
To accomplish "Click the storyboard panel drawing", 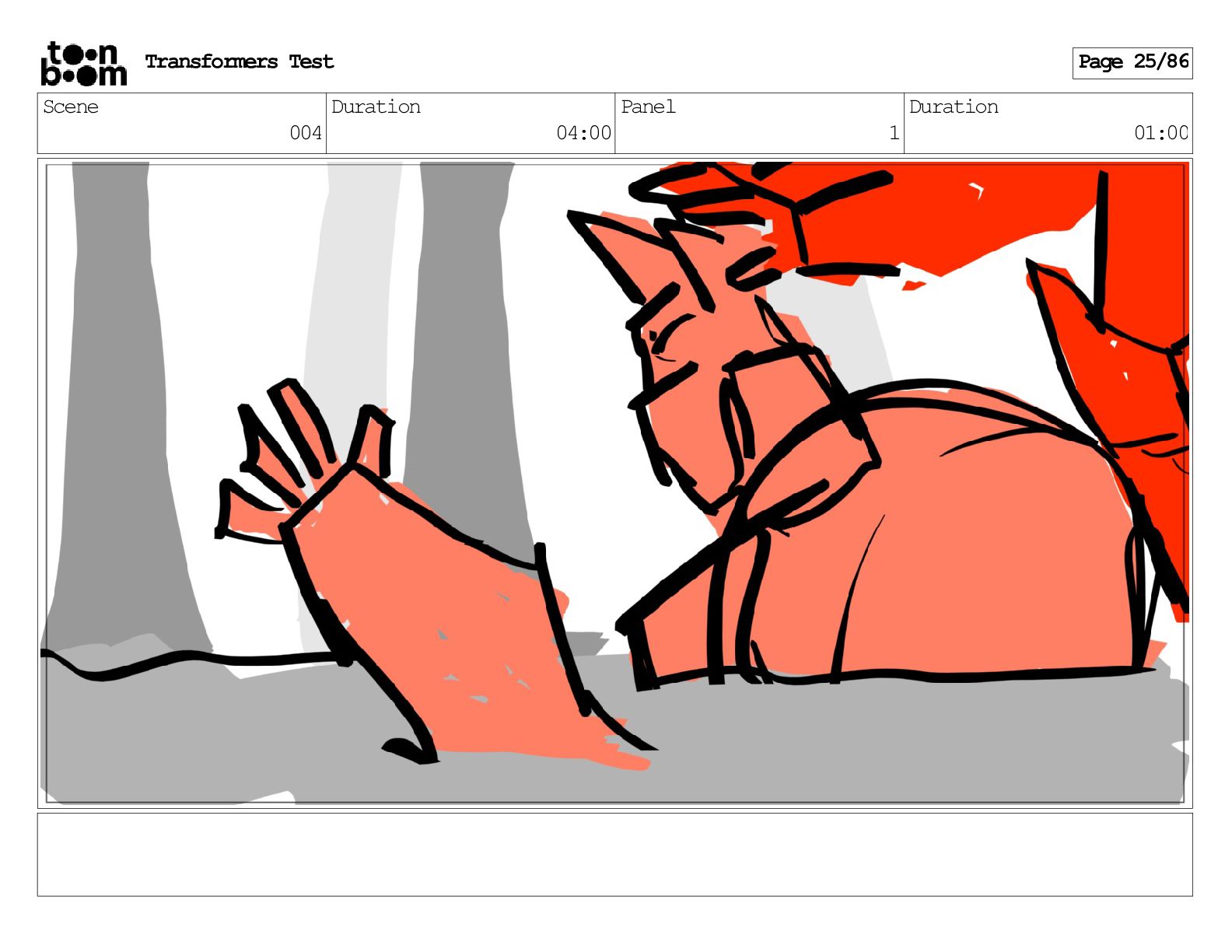I will point(614,483).
